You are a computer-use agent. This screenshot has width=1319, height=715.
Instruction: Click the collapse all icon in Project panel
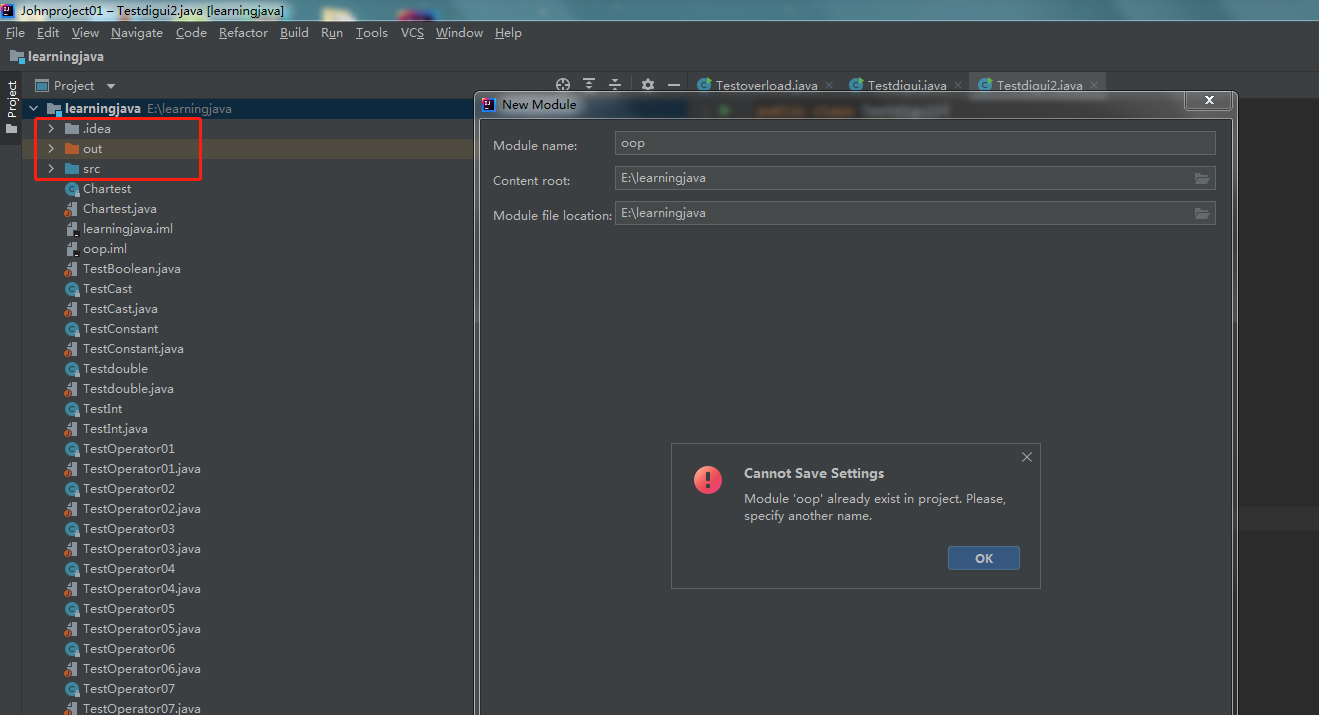615,85
